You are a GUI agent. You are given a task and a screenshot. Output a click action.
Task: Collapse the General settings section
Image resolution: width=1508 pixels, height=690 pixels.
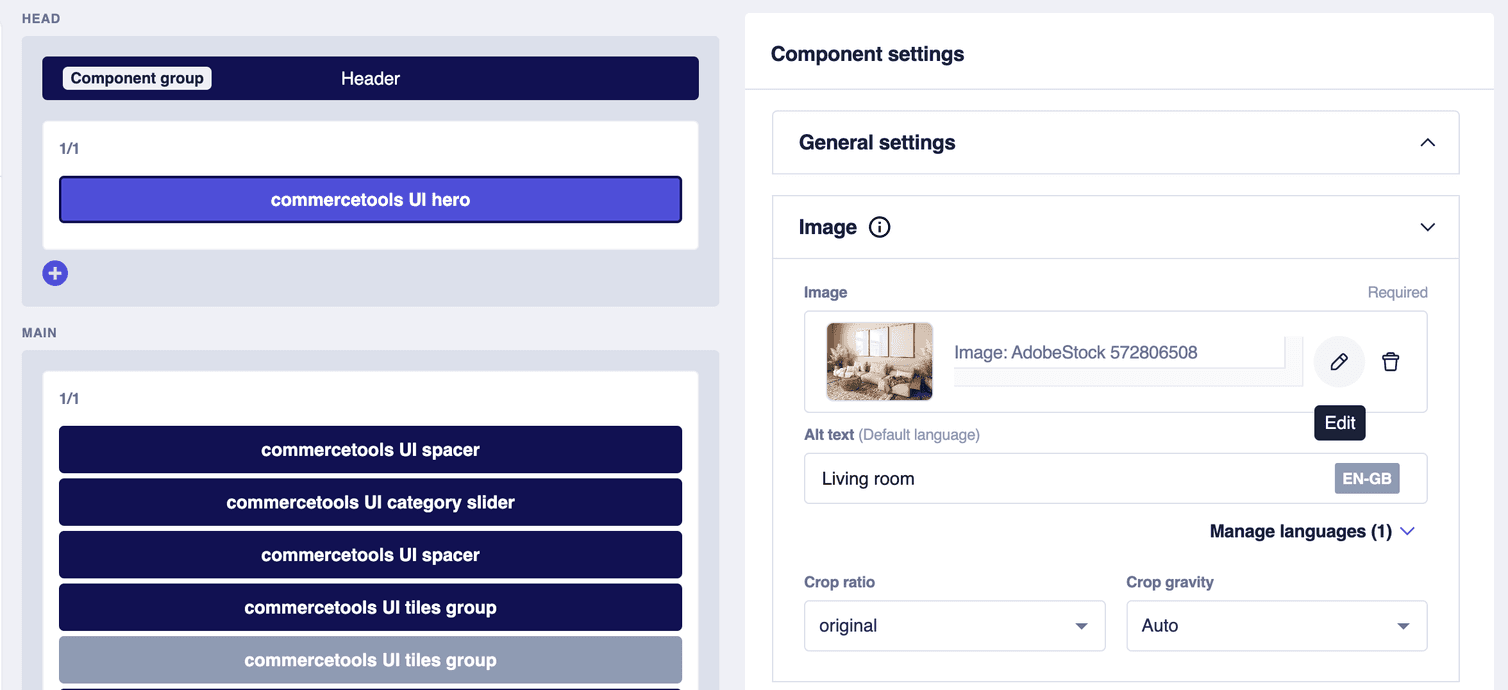click(x=1428, y=142)
